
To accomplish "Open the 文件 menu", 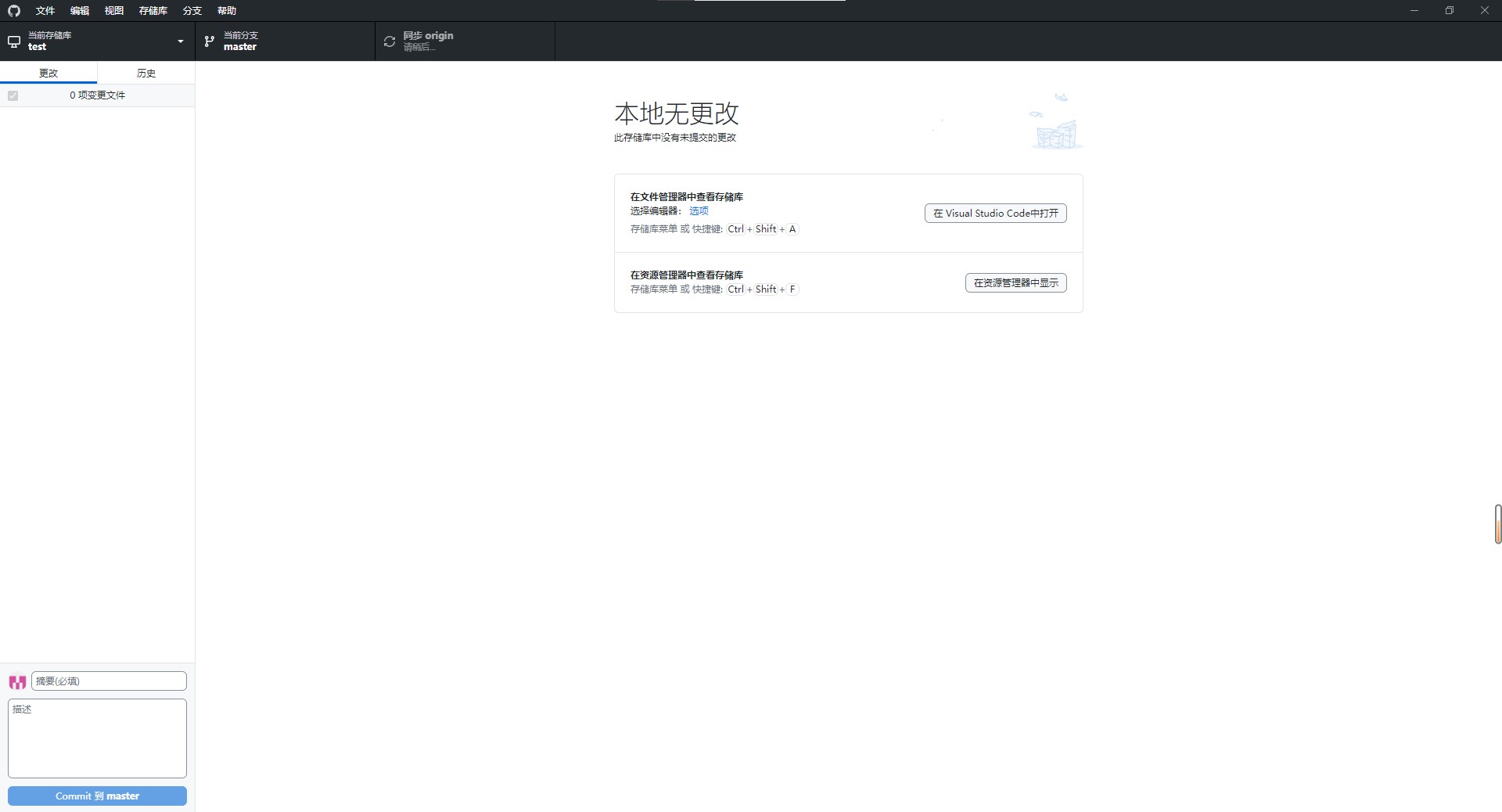I will 45,11.
